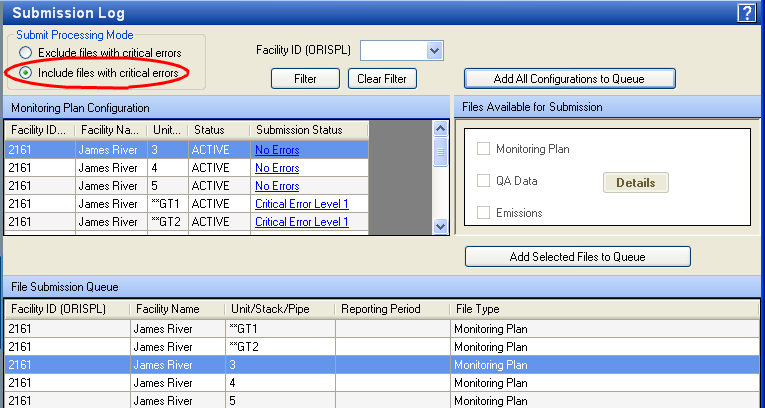This screenshot has height=408, width=765.
Task: Click the Details button
Action: (636, 183)
